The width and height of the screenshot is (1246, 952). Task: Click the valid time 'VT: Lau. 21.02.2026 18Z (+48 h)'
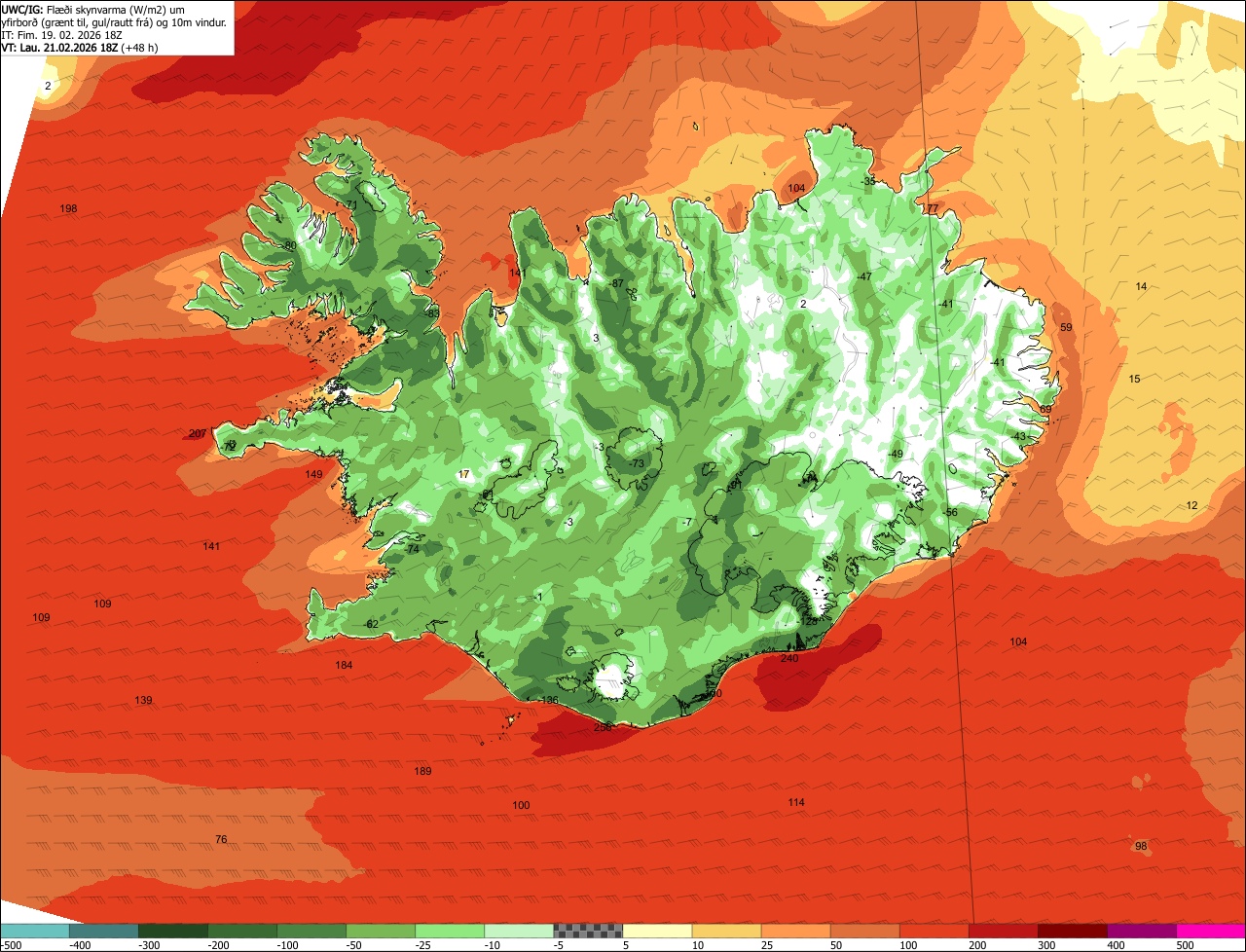80,47
